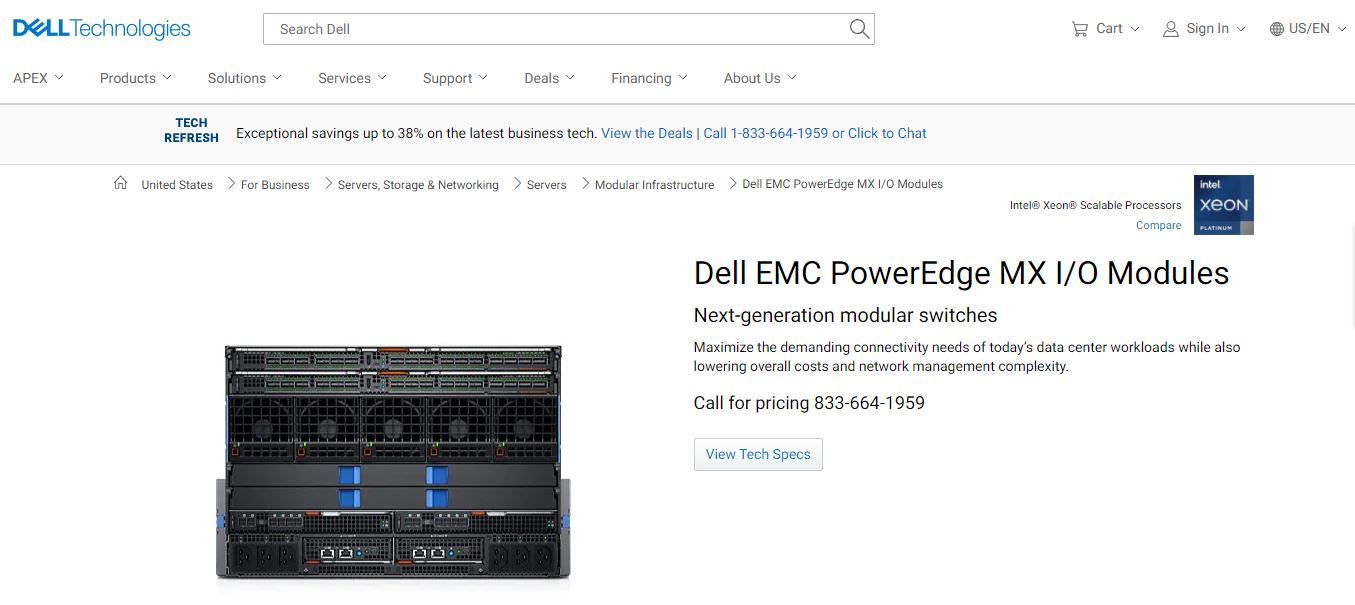Open the Solutions dropdown menu
Image resolution: width=1355 pixels, height=605 pixels.
(245, 78)
